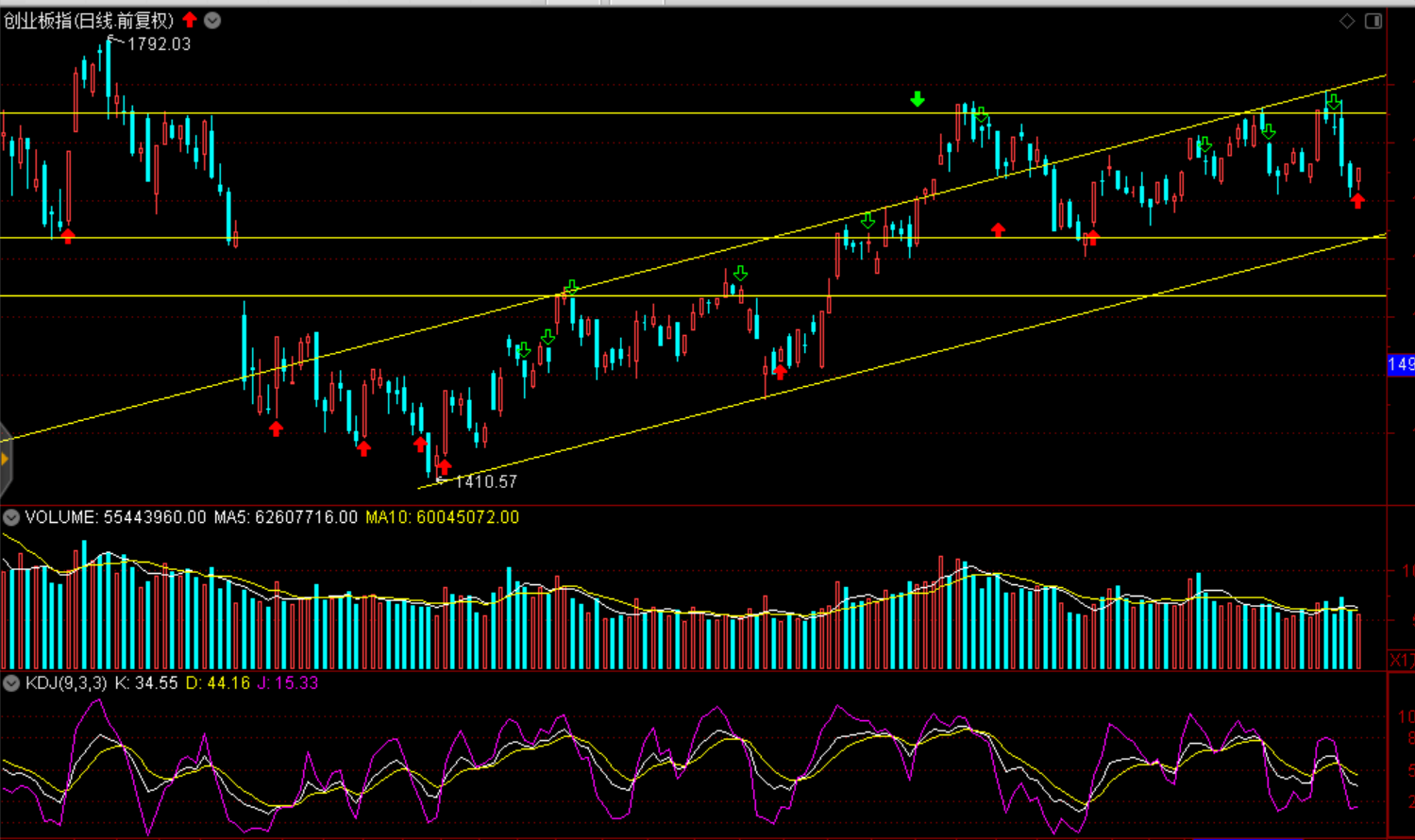Click the red buy arrow near 1410.57 low
Viewport: 1415px width, 840px height.
coord(444,466)
